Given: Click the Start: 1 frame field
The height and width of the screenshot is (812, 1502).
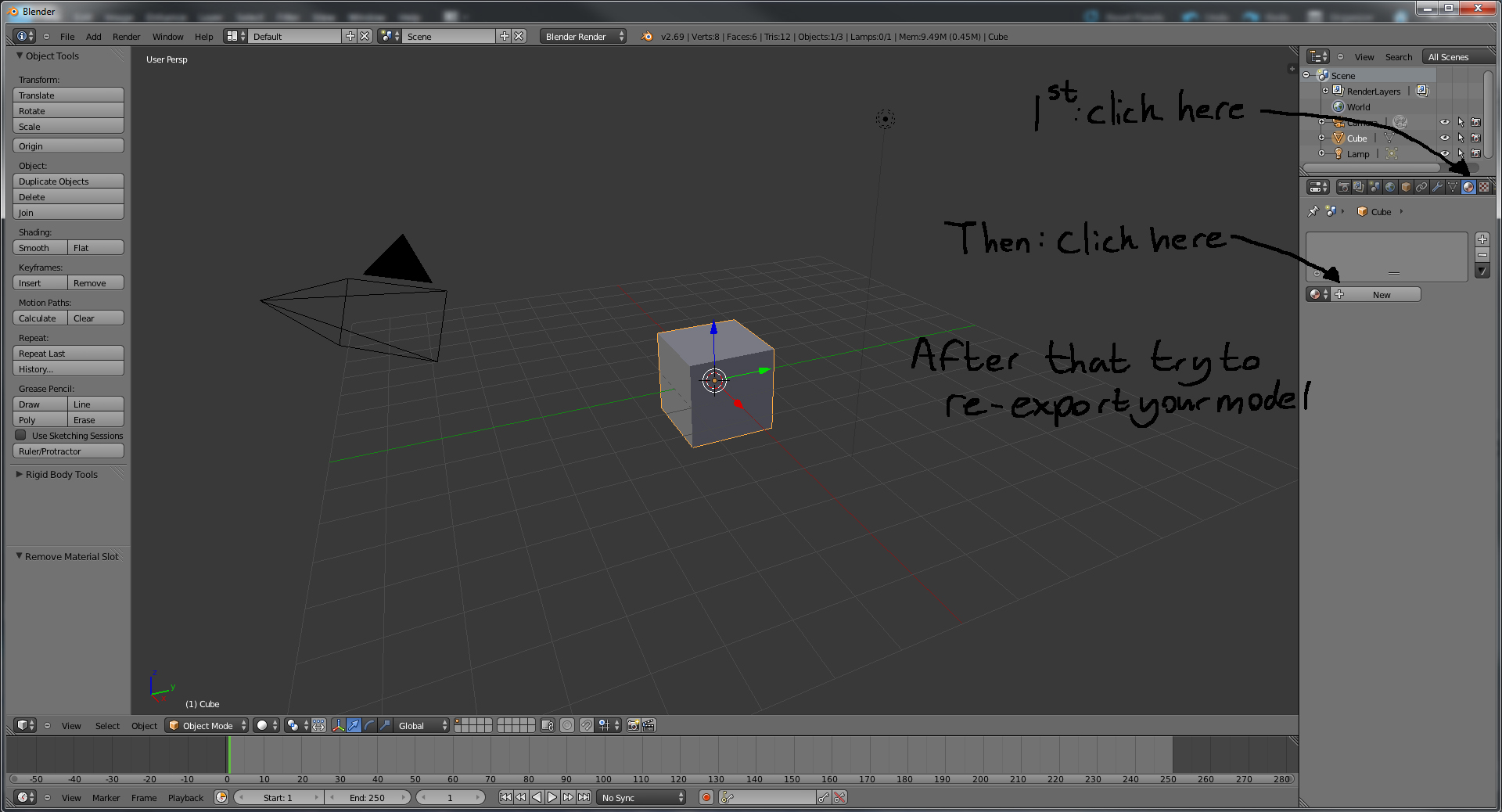Looking at the screenshot, I should (278, 797).
